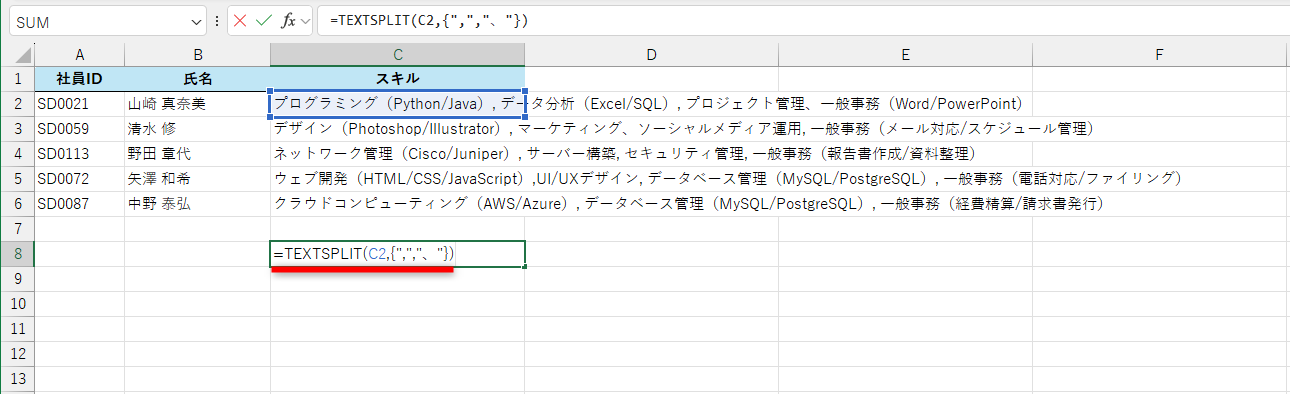Select the name cell 野田 章代
Image resolution: width=1290 pixels, height=394 pixels.
(x=197, y=153)
